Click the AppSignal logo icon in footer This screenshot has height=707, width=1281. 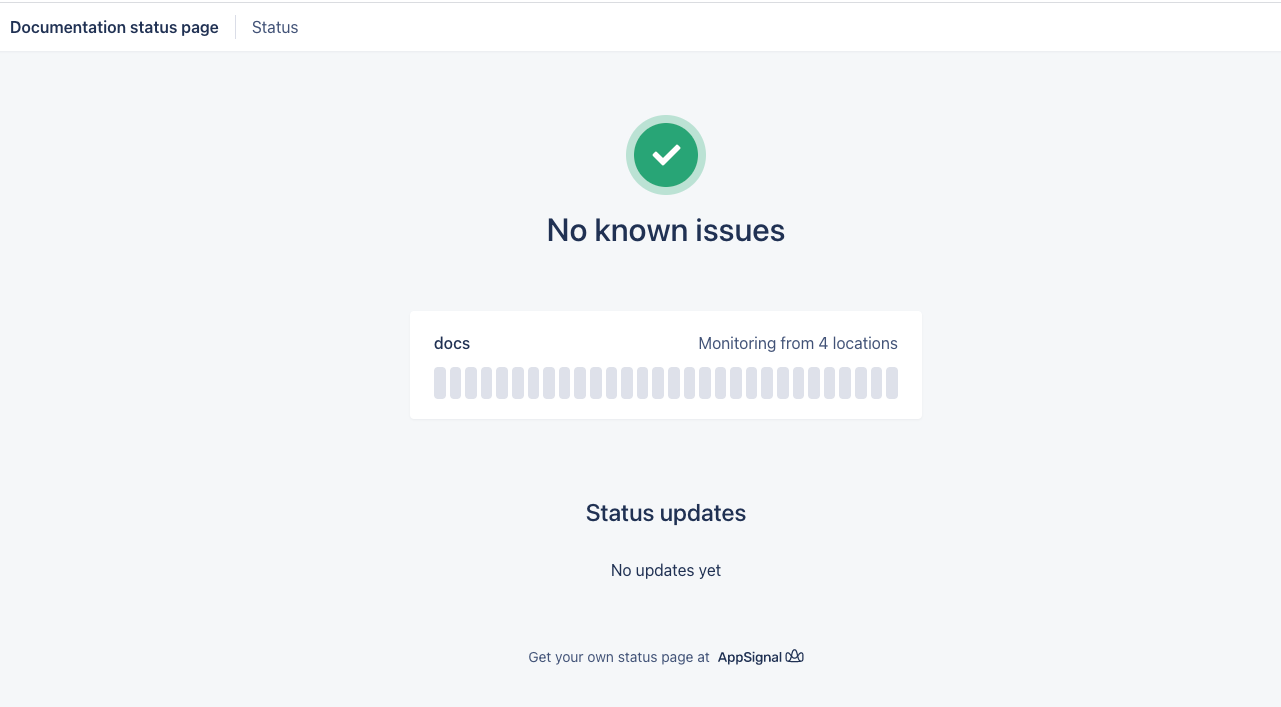795,657
